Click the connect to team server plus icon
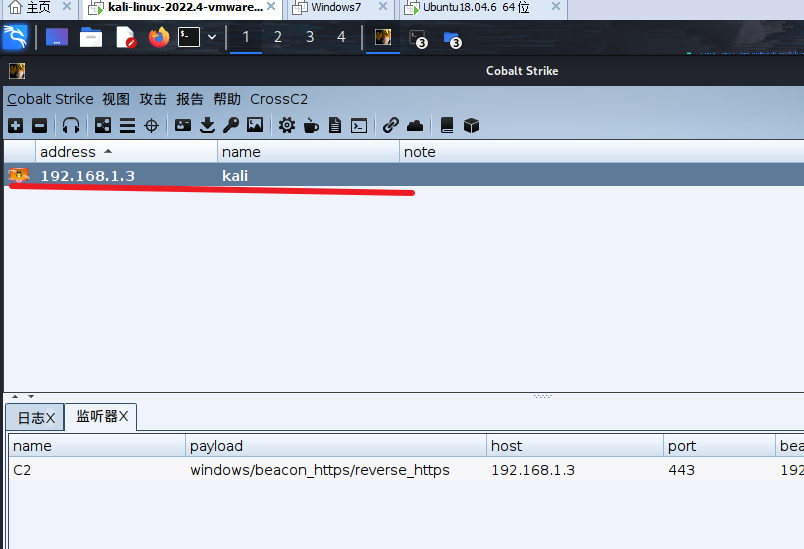The image size is (804, 549). [15, 126]
